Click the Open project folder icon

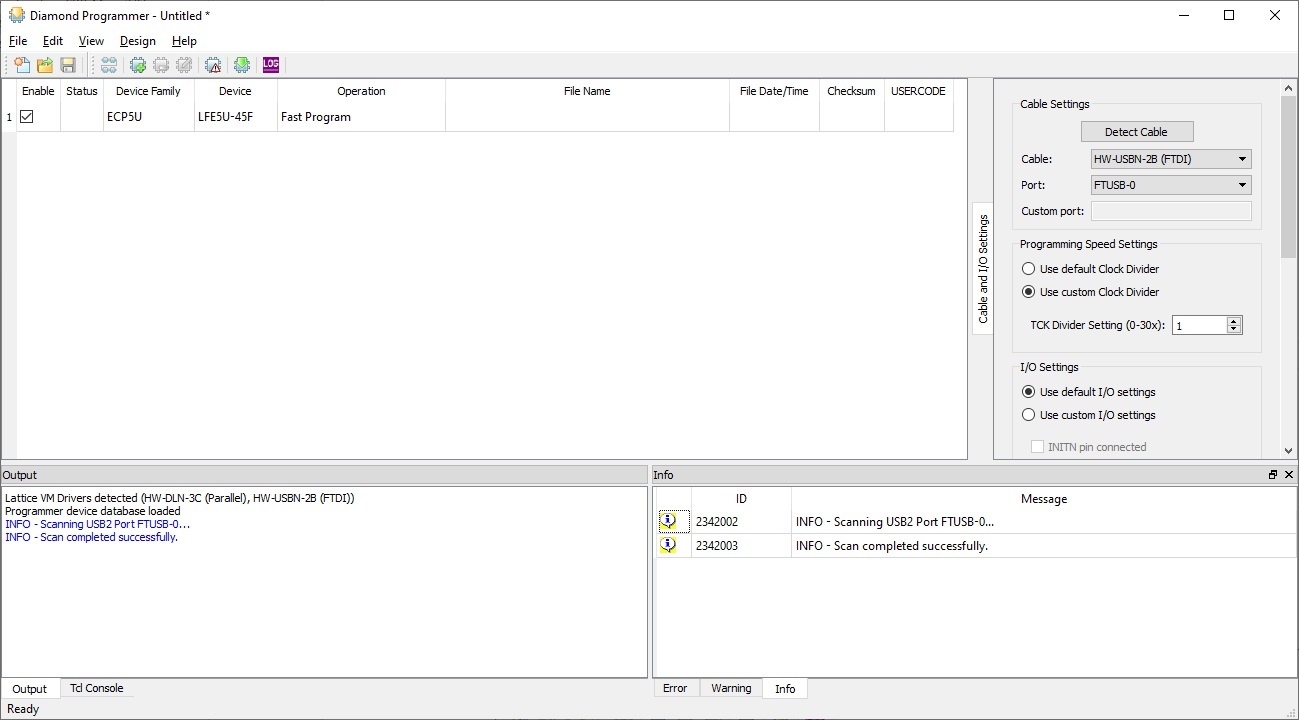click(x=45, y=65)
